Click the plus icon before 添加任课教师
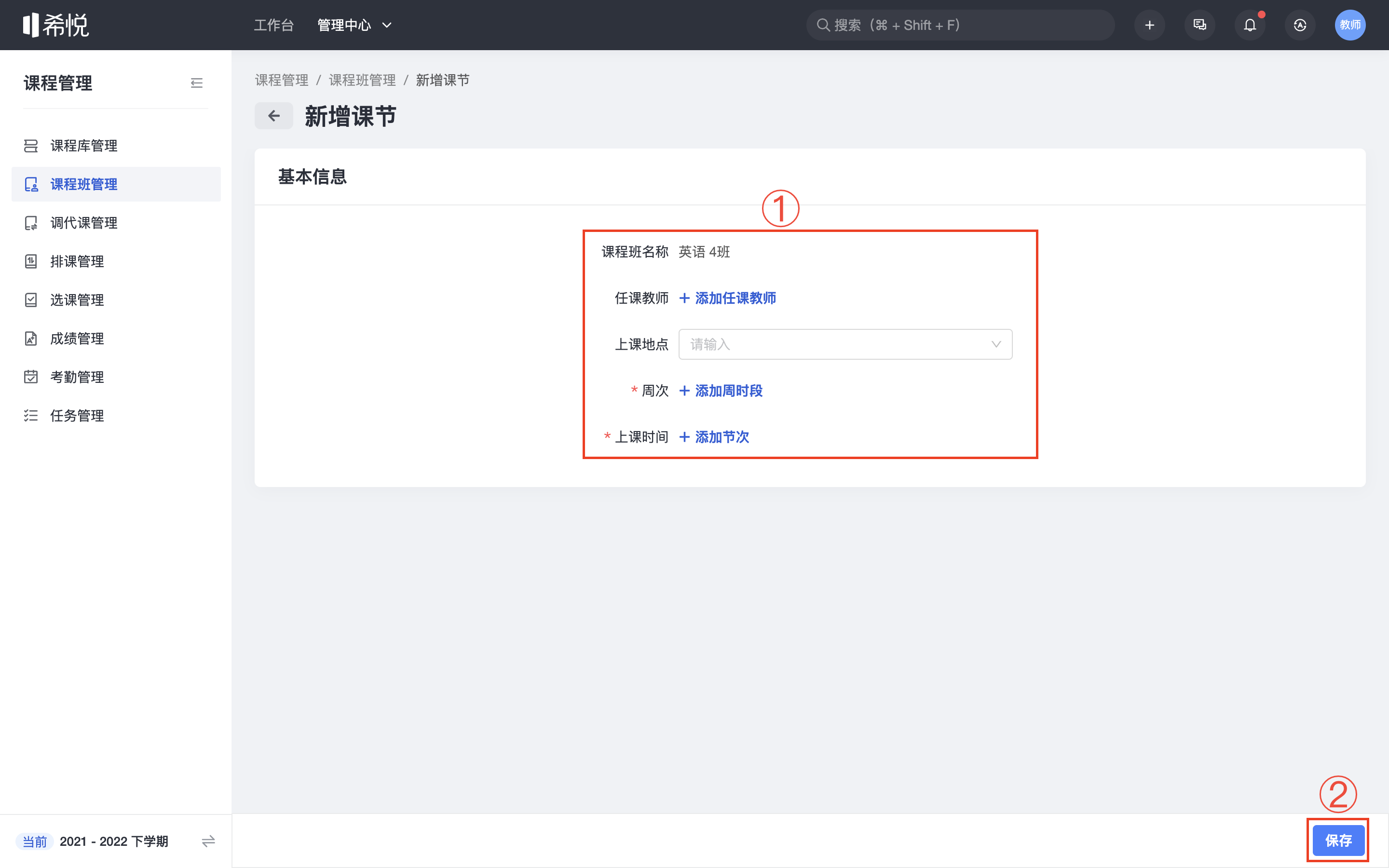Viewport: 1389px width, 868px height. point(684,298)
